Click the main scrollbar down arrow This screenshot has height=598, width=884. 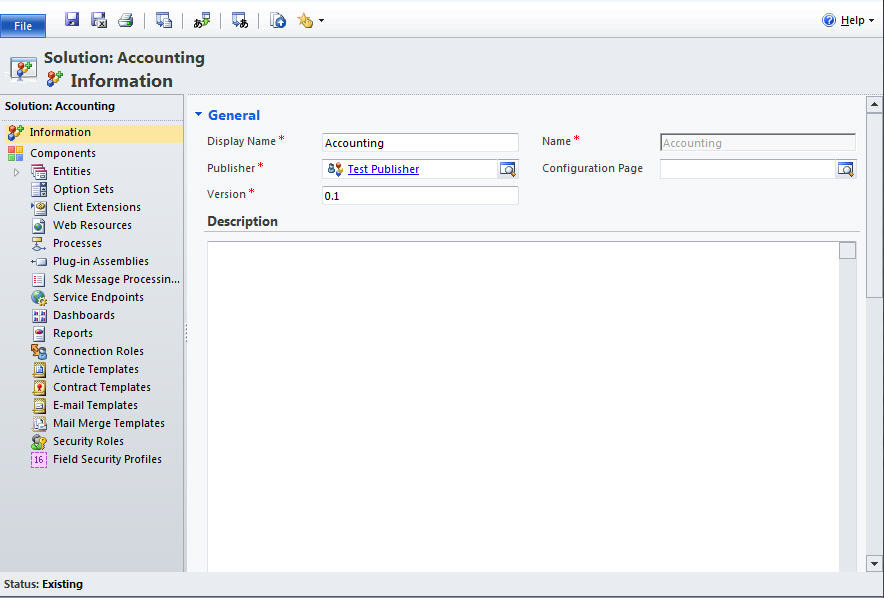[x=874, y=563]
